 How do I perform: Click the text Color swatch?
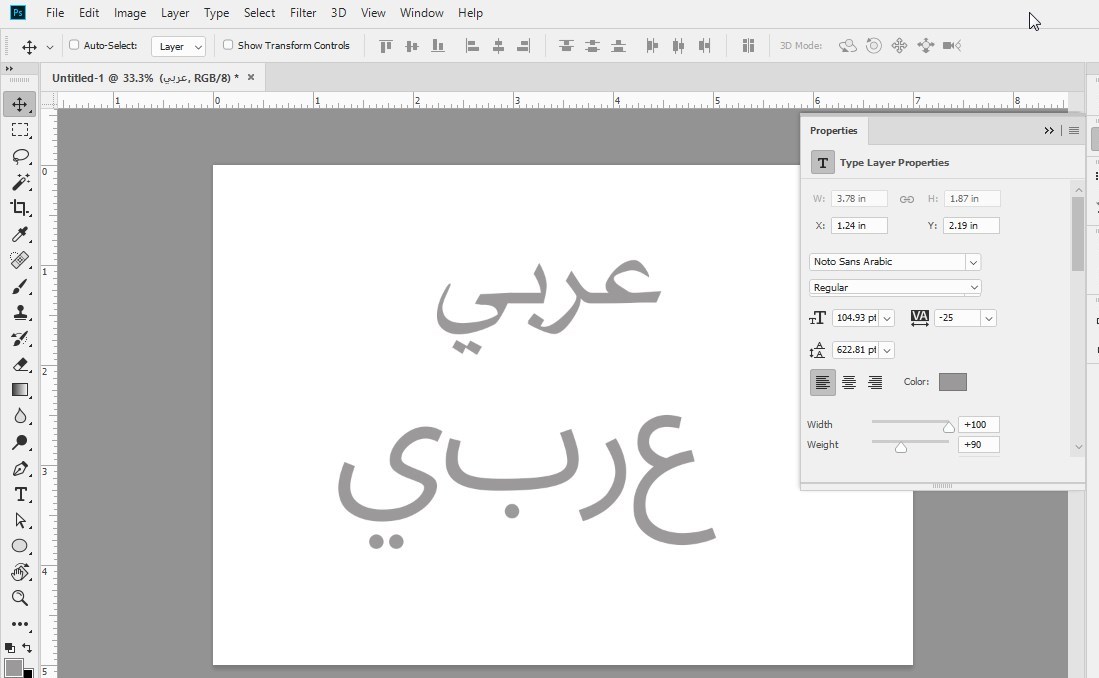953,382
